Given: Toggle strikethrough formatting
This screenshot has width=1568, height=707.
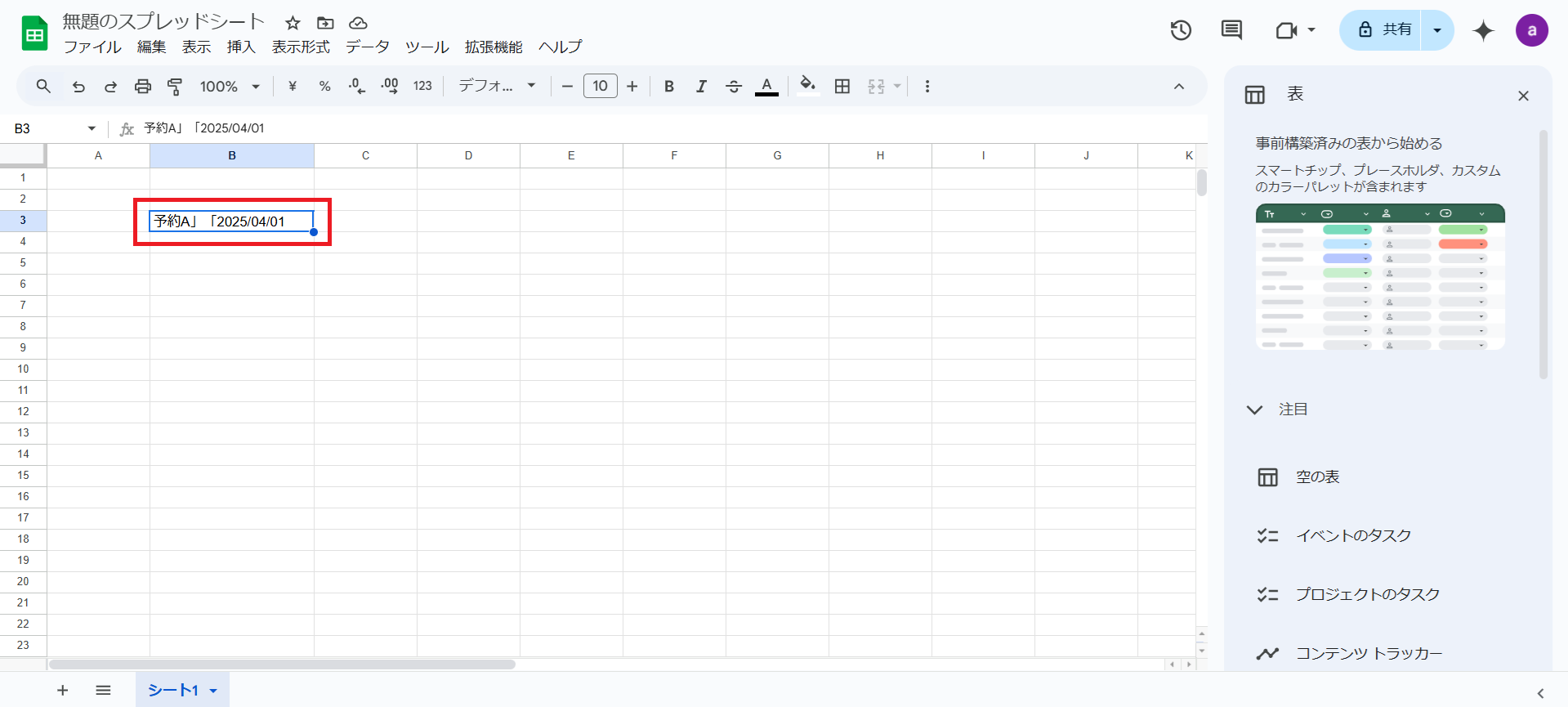Looking at the screenshot, I should tap(734, 87).
